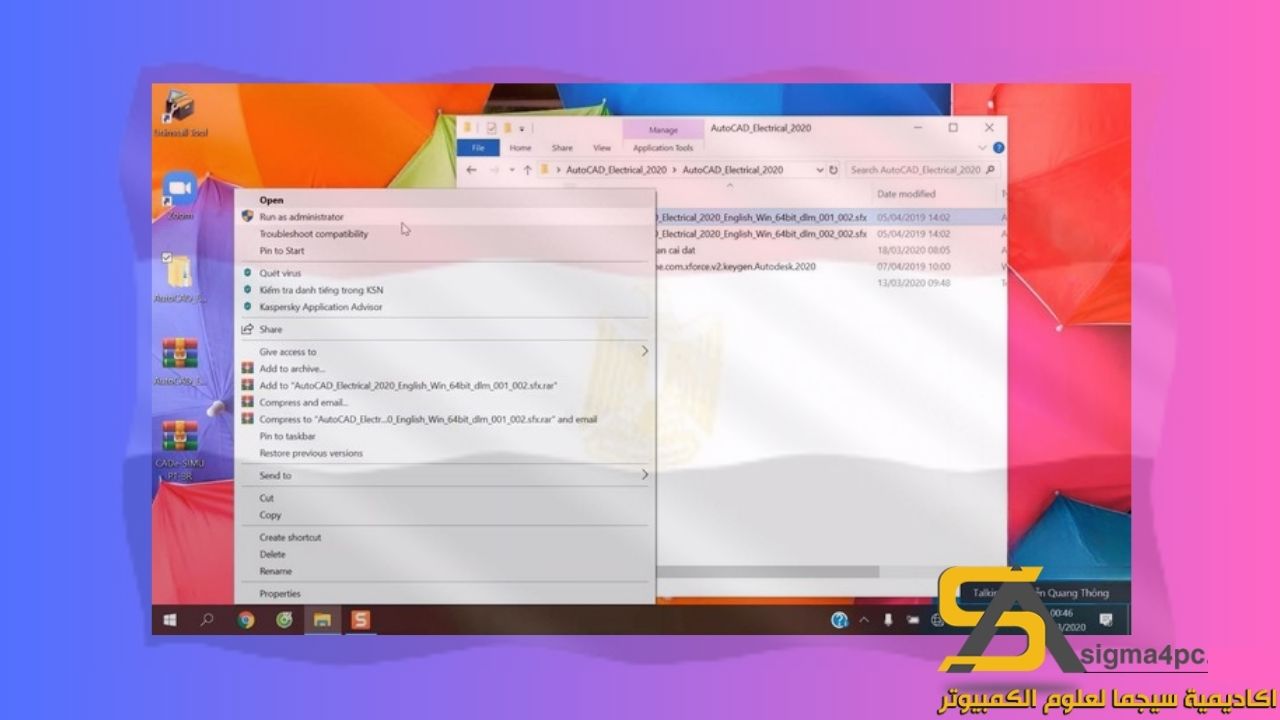
Task: Expand the Send to submenu arrow
Action: coord(645,475)
